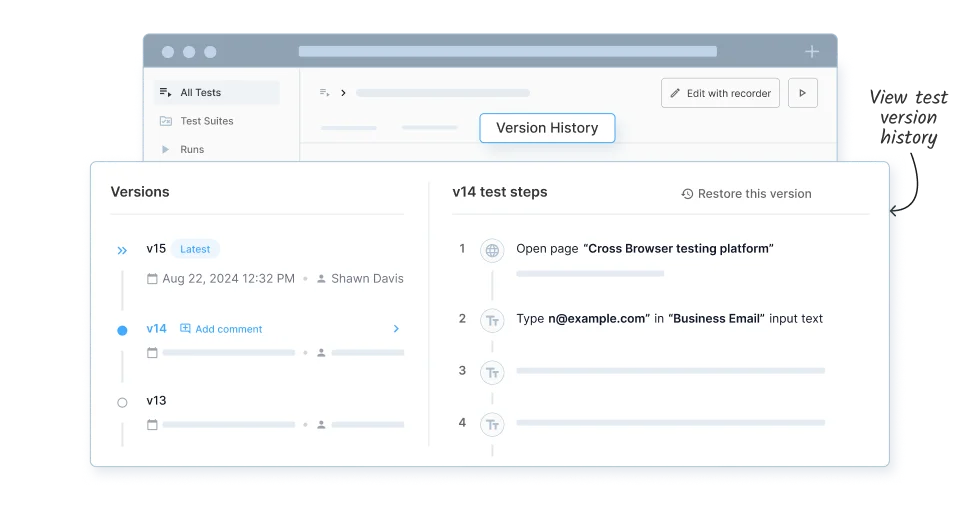The image size is (980, 521).
Task: Click v13 calendar icon
Action: point(152,425)
